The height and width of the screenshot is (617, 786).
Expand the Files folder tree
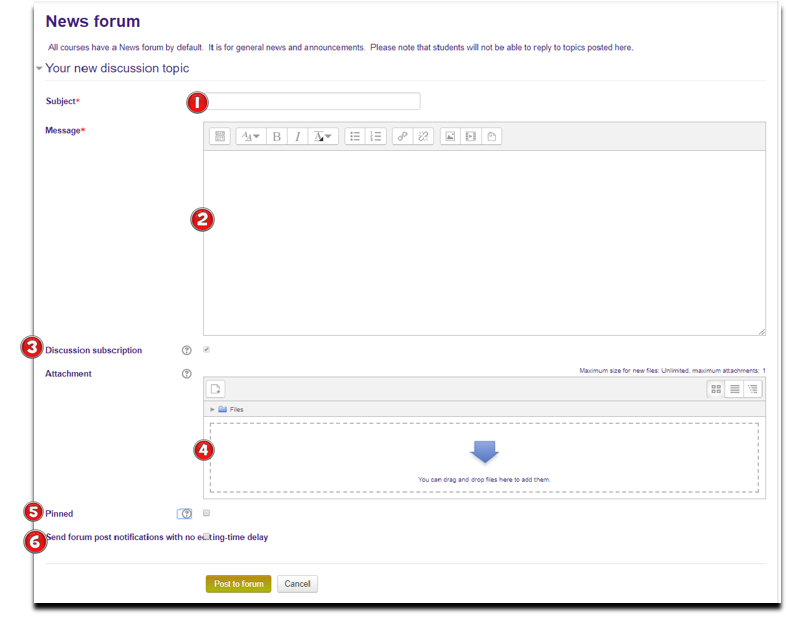tap(212, 409)
